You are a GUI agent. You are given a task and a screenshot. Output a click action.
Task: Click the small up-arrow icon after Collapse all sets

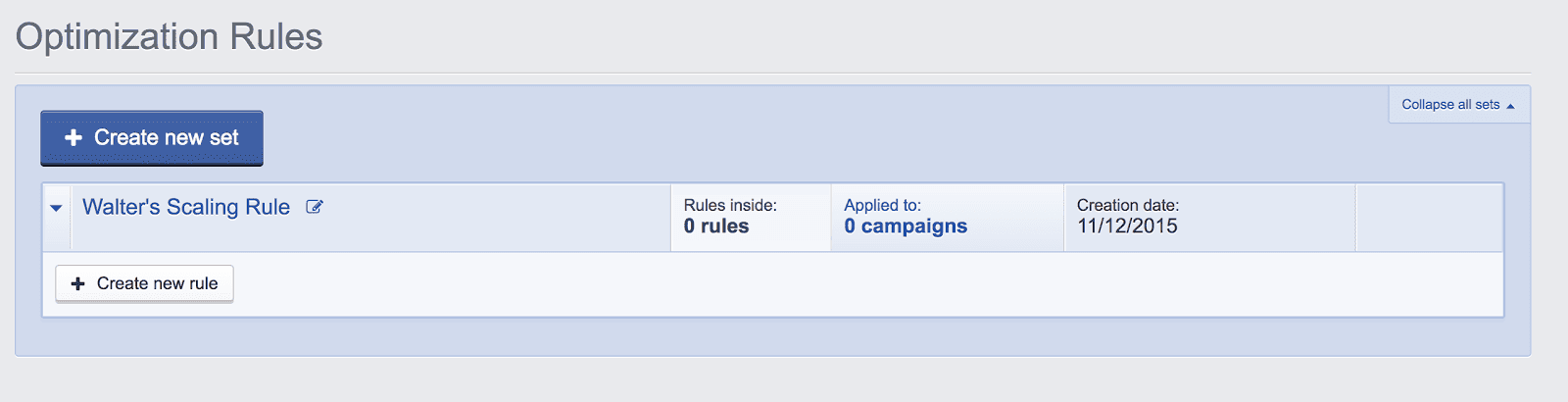[1510, 106]
